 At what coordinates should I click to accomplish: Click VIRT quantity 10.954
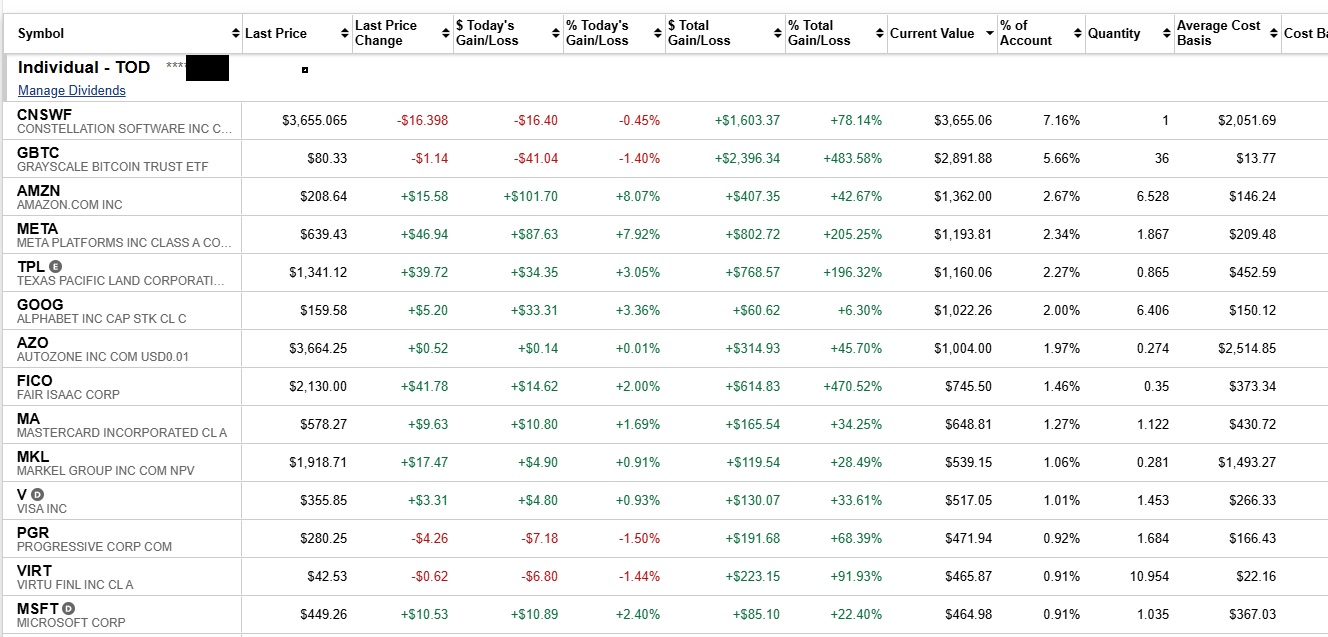coord(1149,576)
